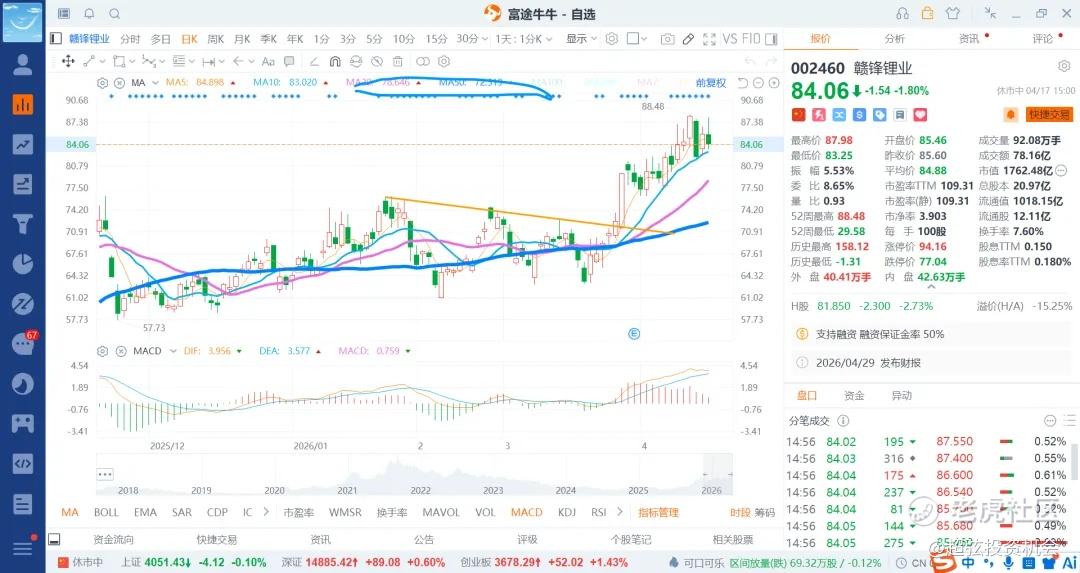
Task: Open the headset customer service icon
Action: [x=903, y=13]
